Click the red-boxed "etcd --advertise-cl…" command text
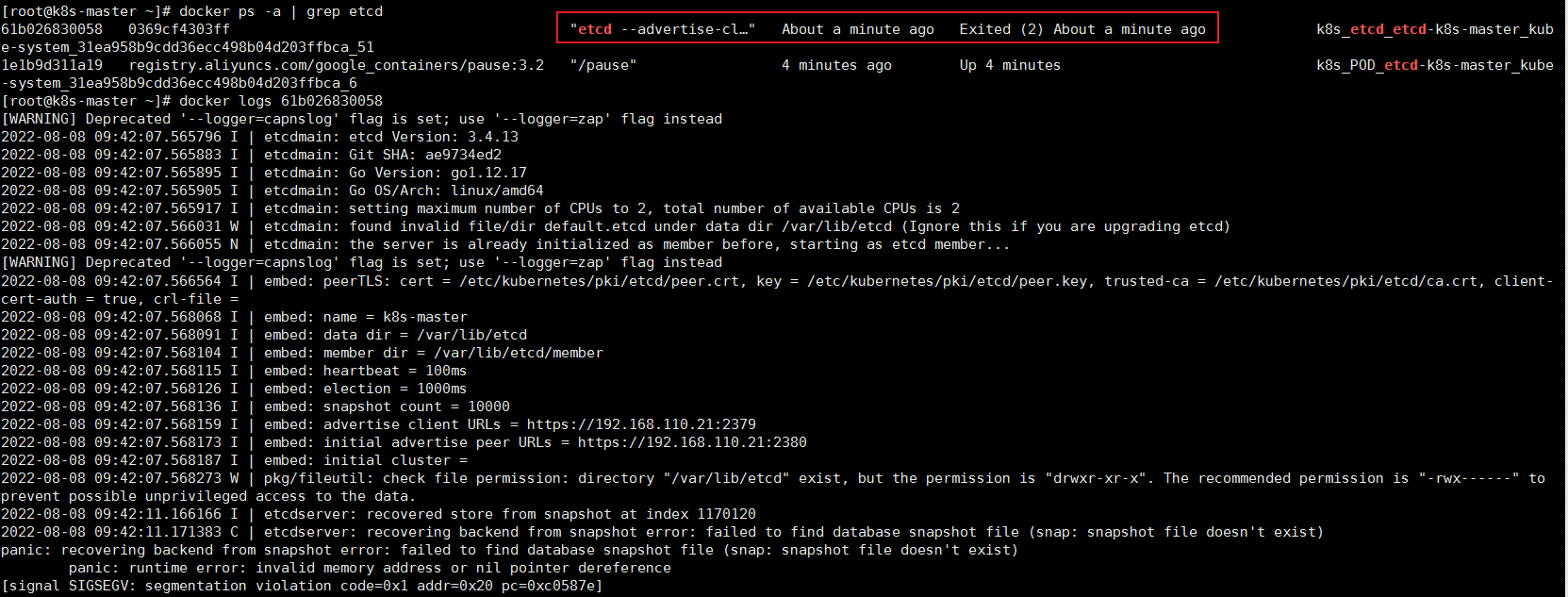1568x597 pixels. (662, 29)
